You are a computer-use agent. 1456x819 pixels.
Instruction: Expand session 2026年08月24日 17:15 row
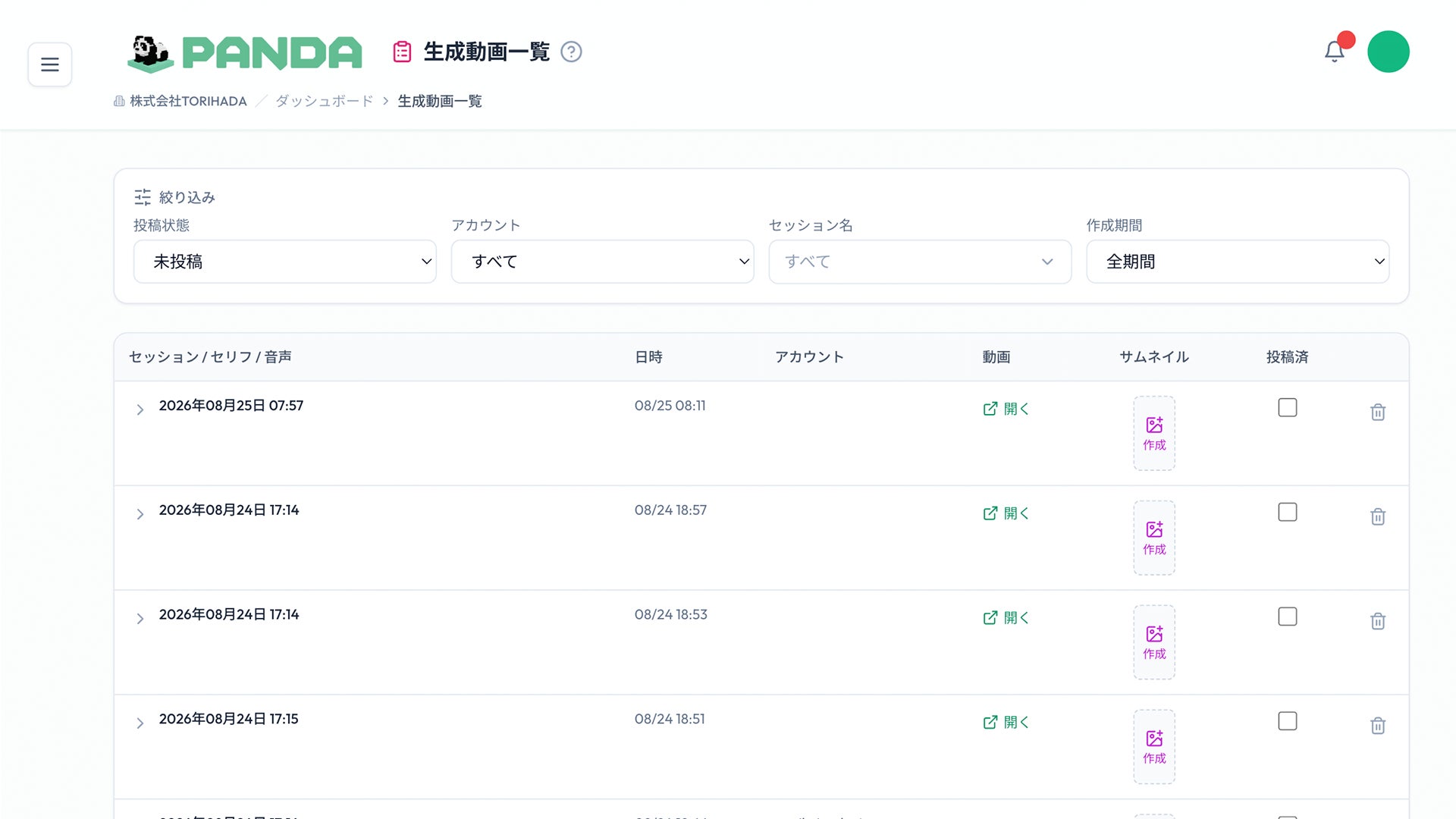pyautogui.click(x=140, y=723)
